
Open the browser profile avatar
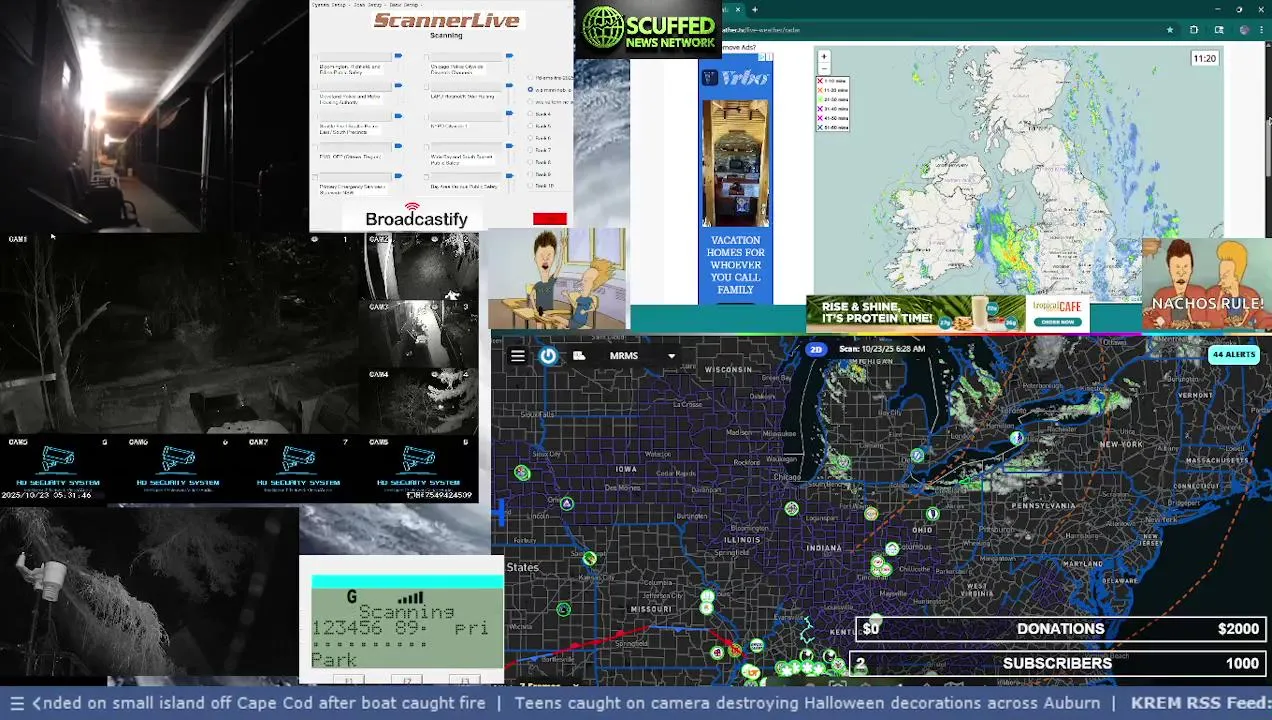pos(1245,30)
